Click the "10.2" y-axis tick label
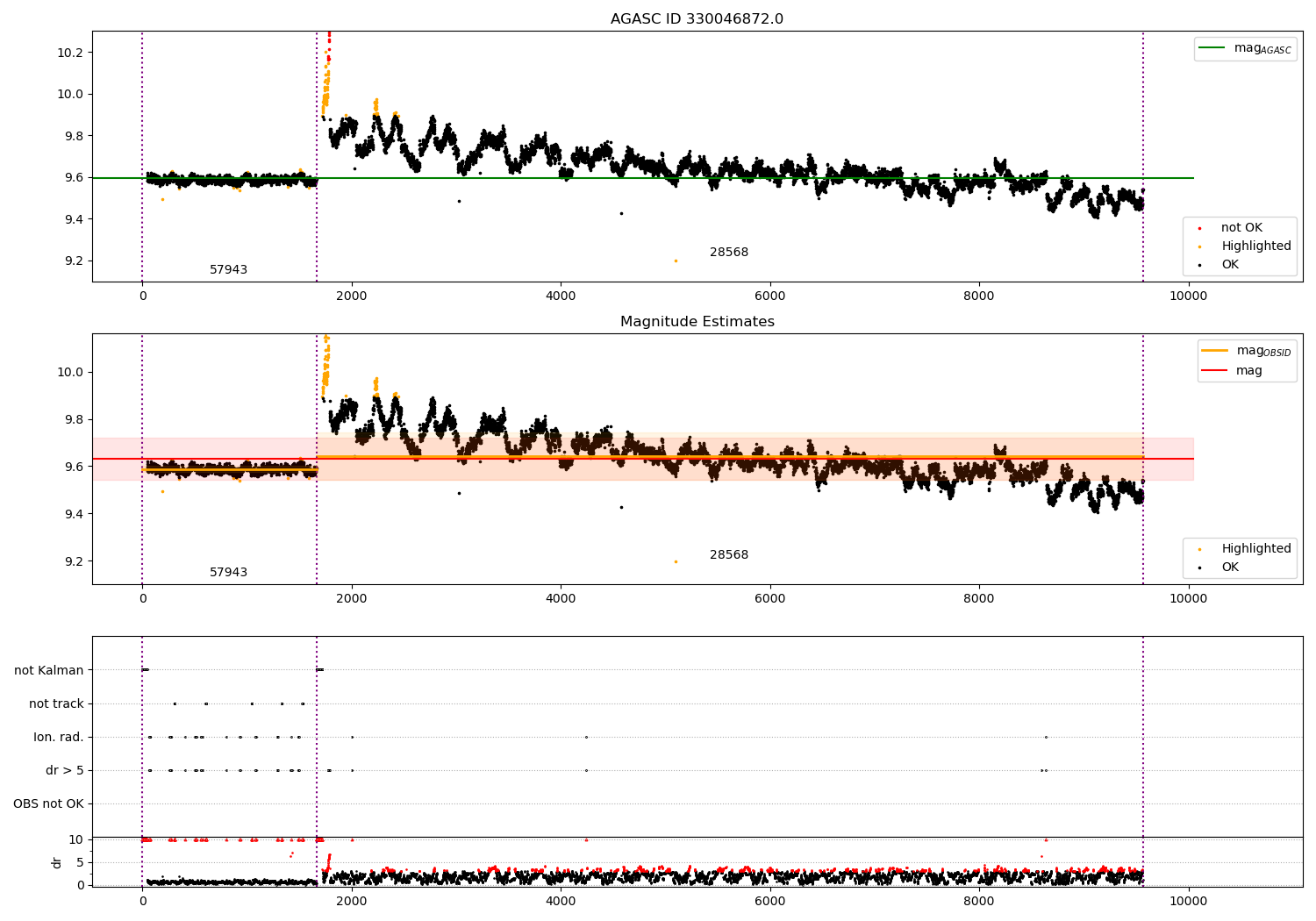1316x921 pixels. point(70,53)
